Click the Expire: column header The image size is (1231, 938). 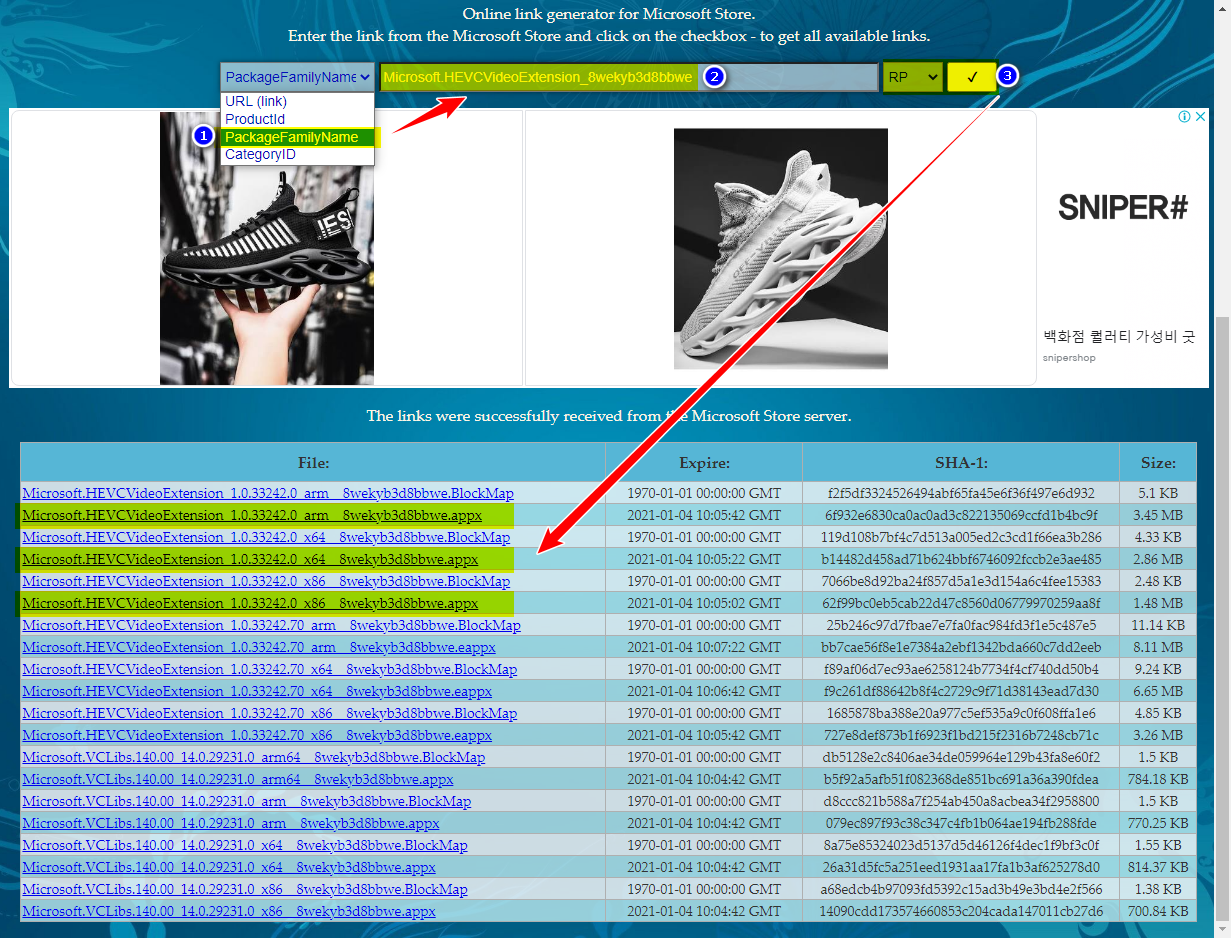[704, 463]
